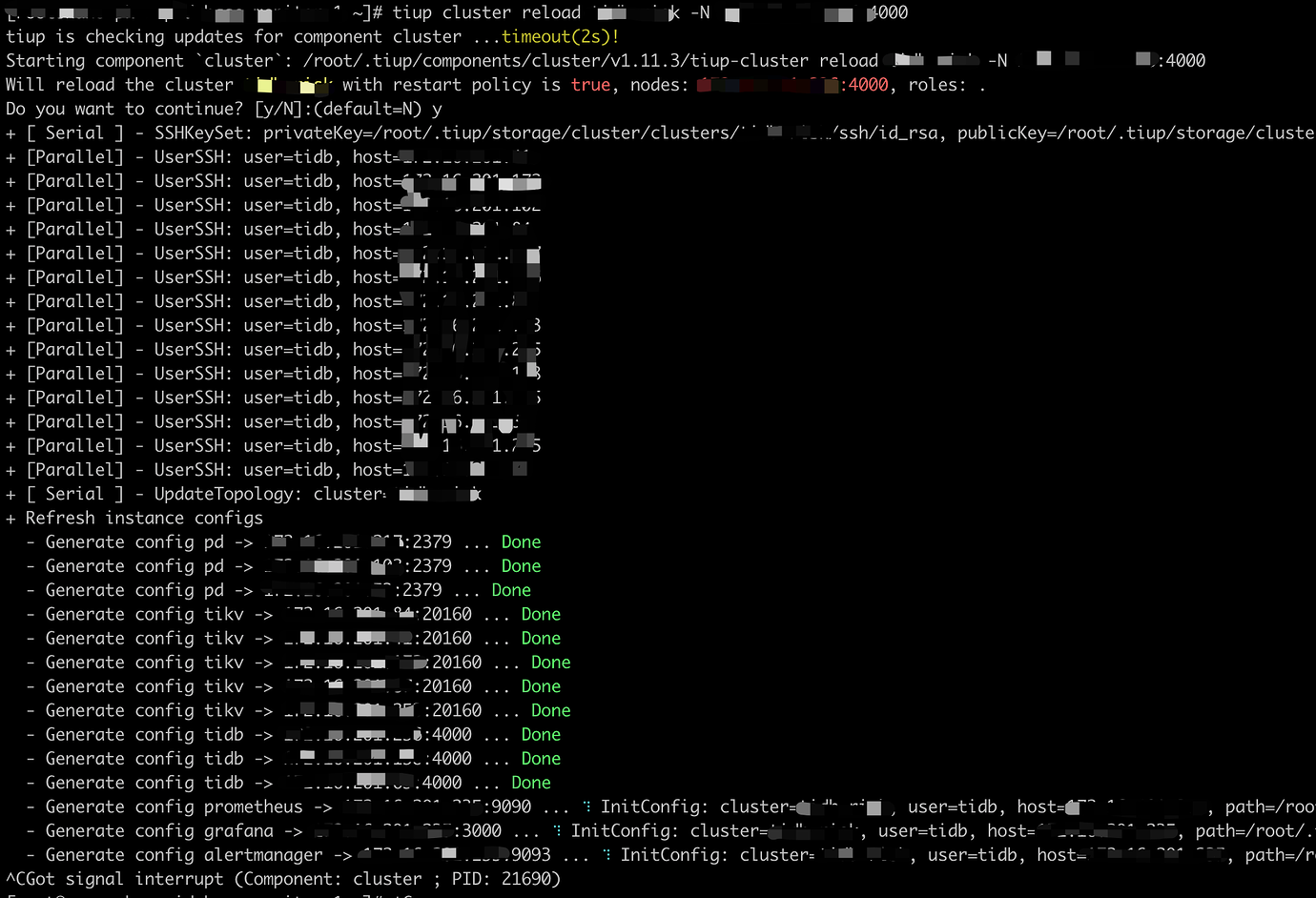Click the red 'true' restart policy value
The image size is (1316, 898).
click(590, 85)
